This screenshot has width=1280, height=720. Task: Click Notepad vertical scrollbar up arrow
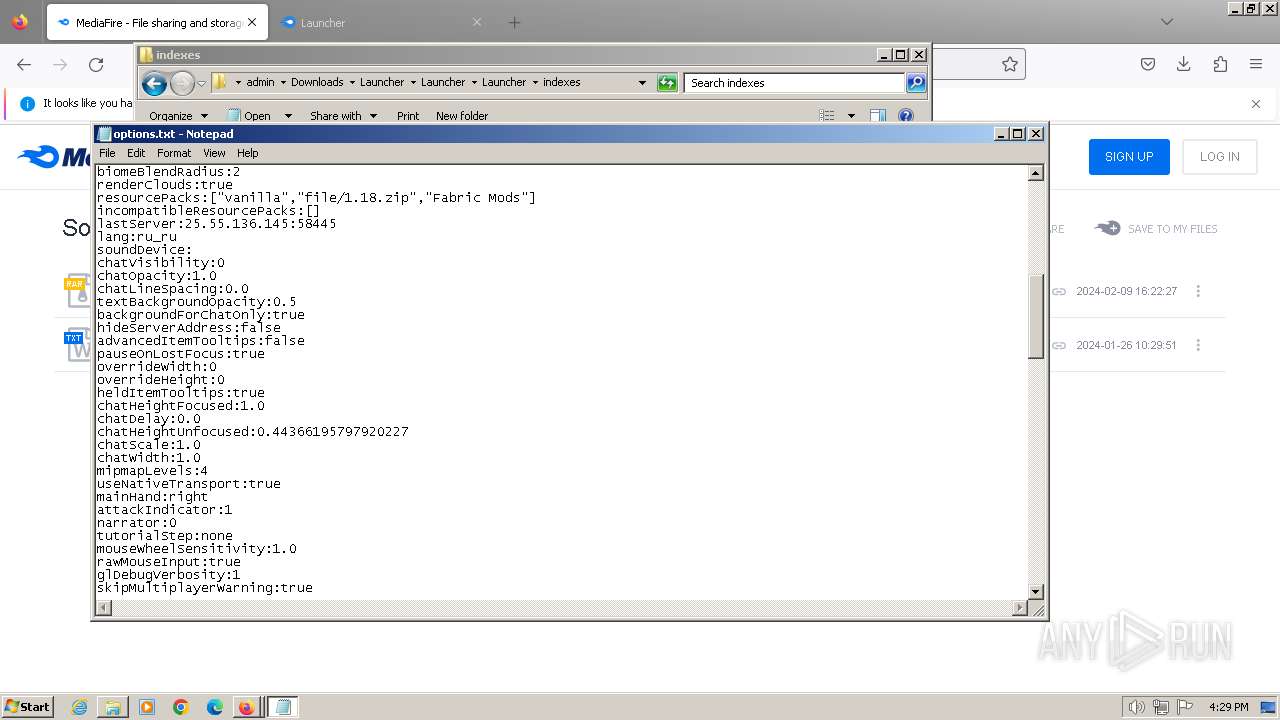(1036, 173)
